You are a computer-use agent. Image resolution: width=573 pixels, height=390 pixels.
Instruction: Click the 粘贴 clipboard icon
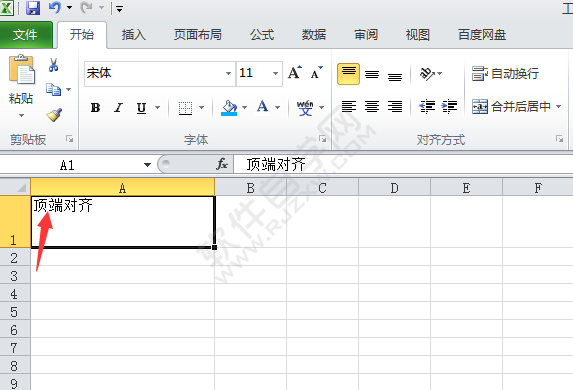[22, 70]
